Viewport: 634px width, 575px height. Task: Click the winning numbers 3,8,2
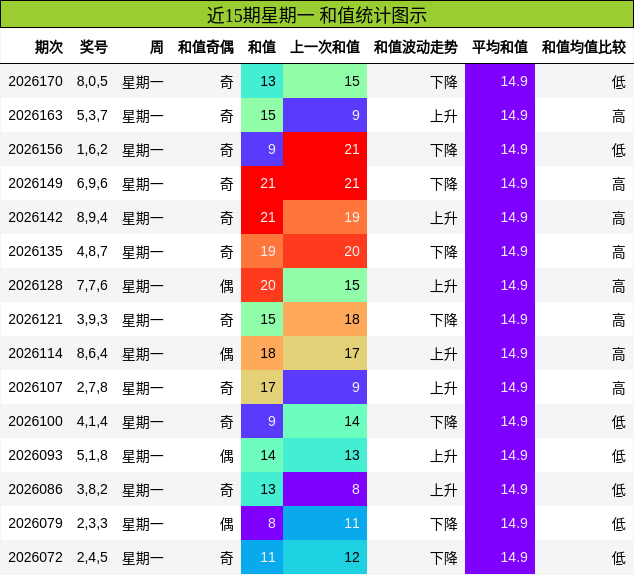(92, 489)
